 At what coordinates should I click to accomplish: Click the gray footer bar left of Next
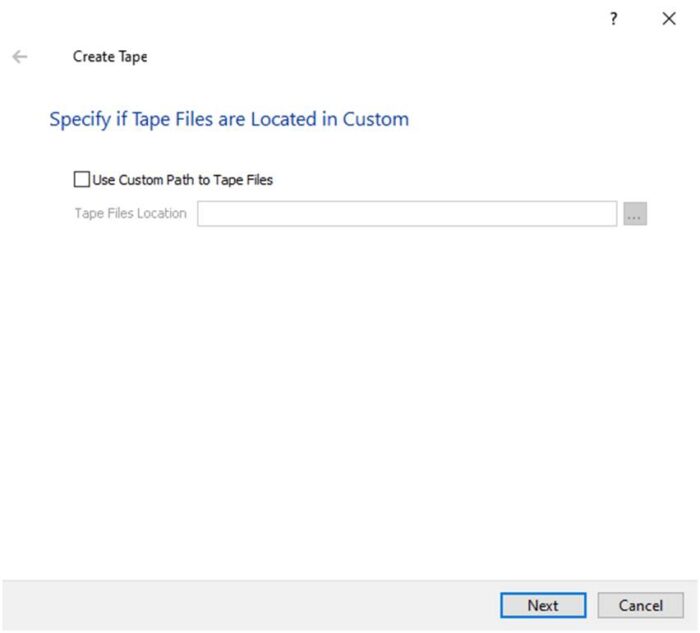[x=250, y=605]
